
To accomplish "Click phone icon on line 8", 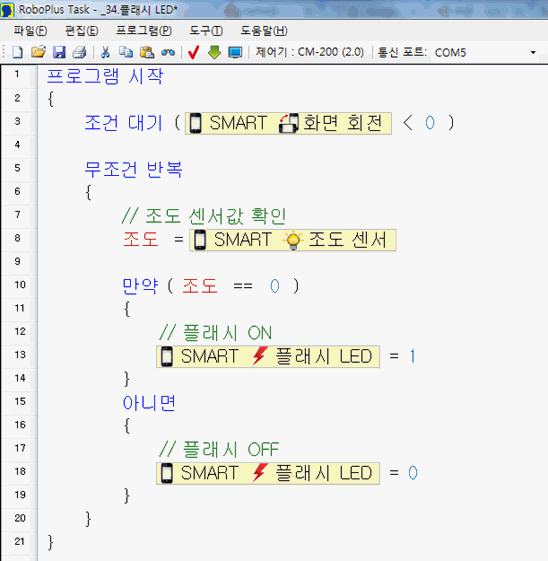I will (200, 240).
